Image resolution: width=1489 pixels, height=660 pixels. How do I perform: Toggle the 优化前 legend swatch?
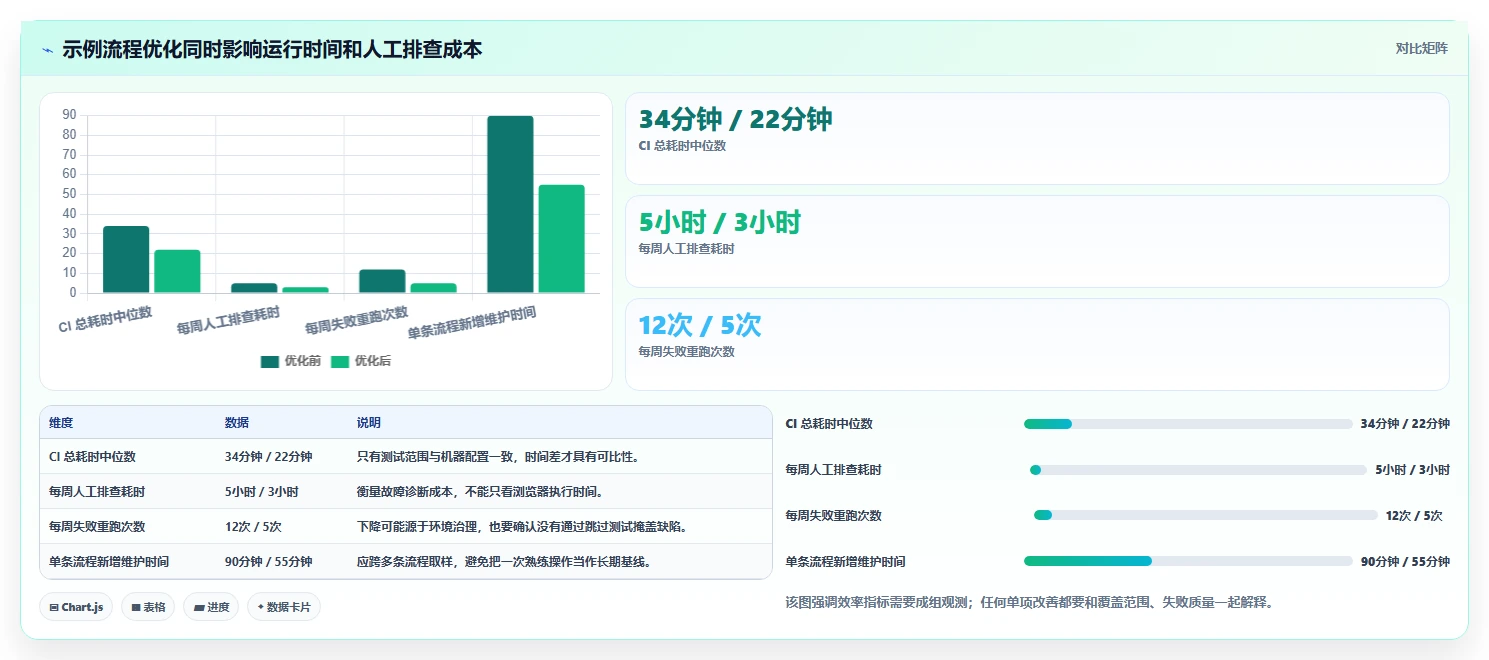(270, 361)
